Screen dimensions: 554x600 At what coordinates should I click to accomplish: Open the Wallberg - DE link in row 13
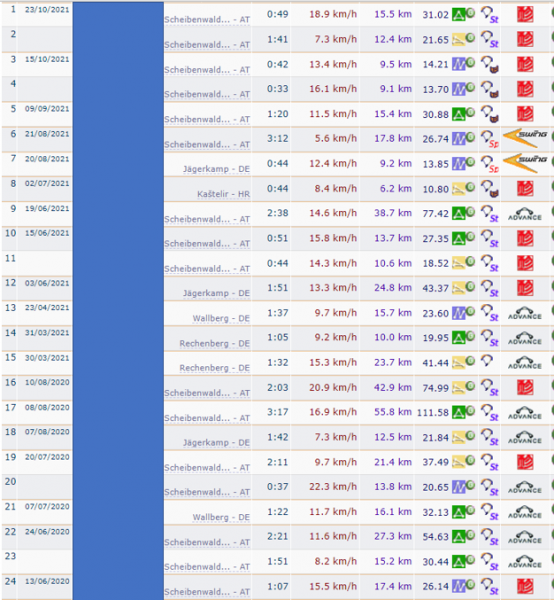(221, 318)
